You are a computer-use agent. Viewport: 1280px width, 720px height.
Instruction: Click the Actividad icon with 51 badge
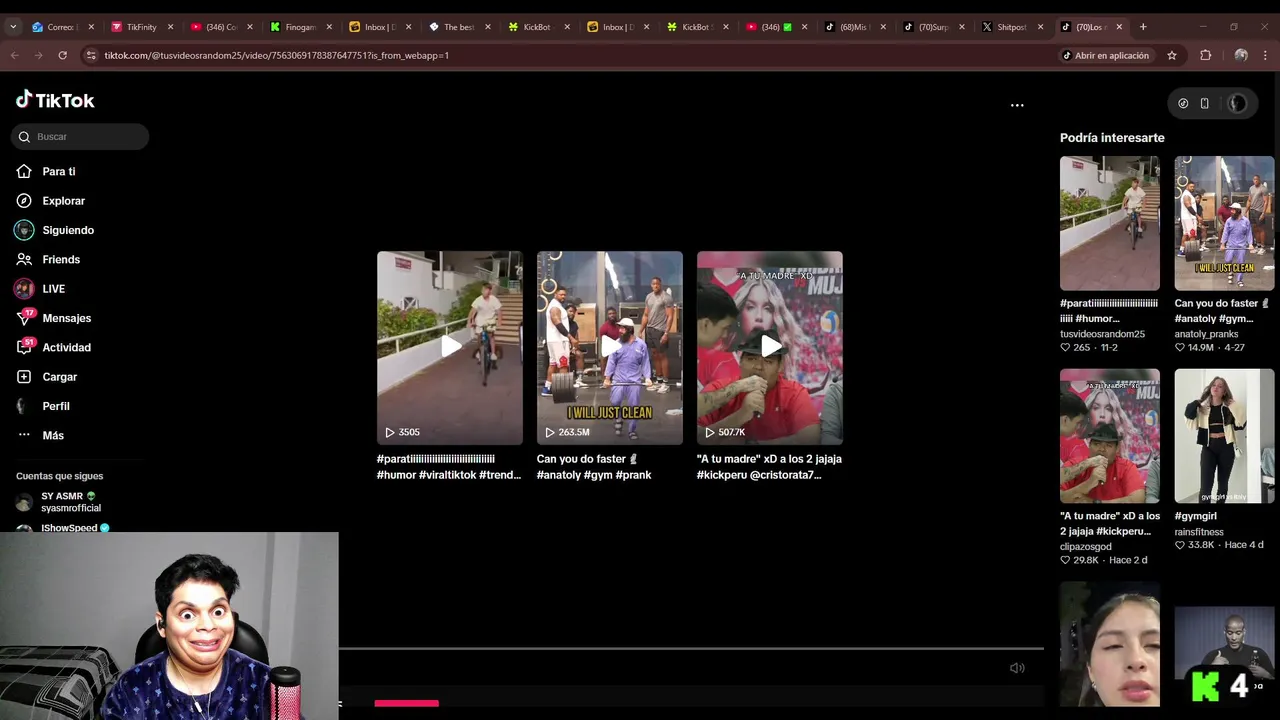point(25,348)
